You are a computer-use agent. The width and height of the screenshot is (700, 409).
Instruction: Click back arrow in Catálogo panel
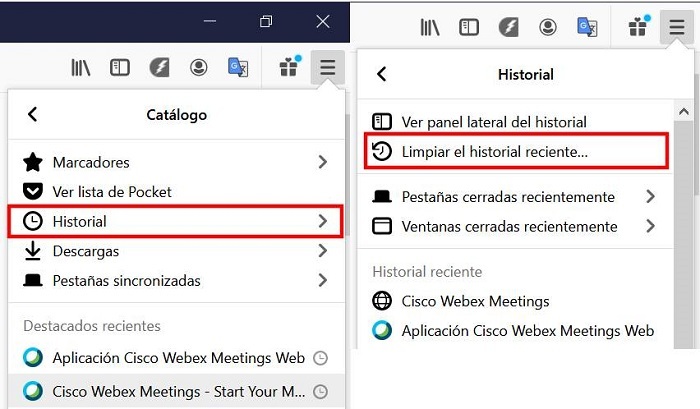click(33, 115)
